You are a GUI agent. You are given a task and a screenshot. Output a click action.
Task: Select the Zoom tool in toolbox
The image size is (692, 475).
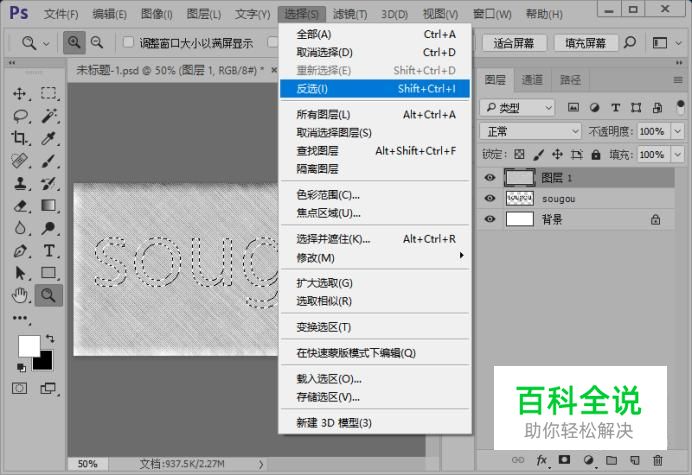[x=49, y=295]
